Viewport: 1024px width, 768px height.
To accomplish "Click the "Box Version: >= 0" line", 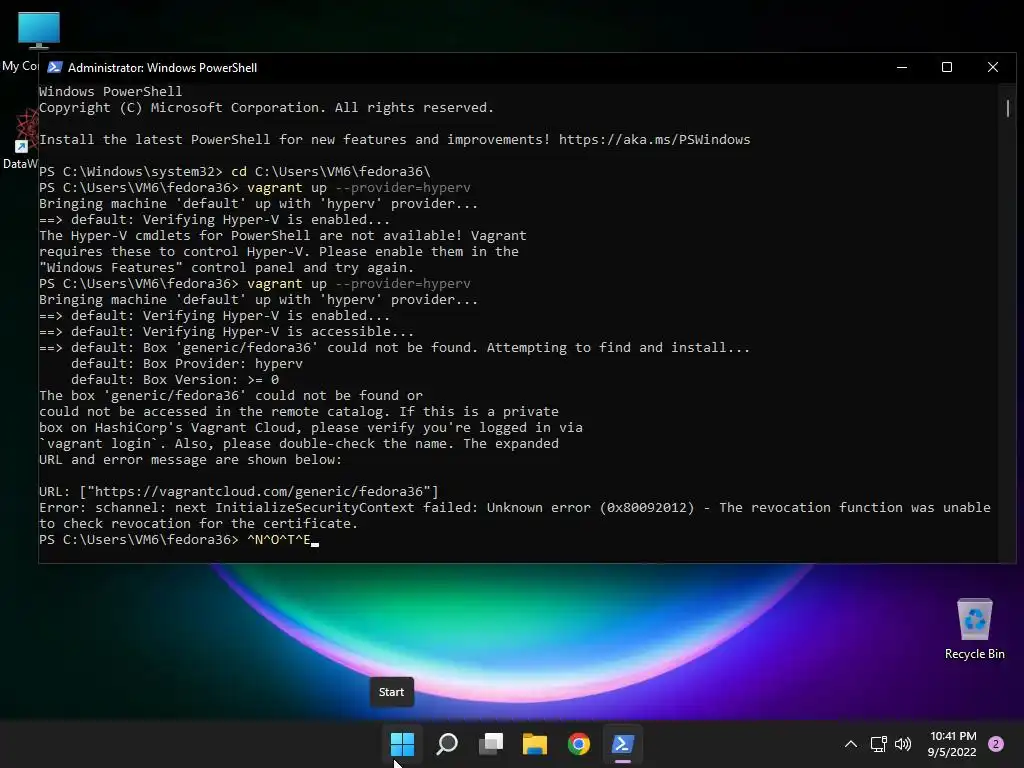I will pos(175,379).
